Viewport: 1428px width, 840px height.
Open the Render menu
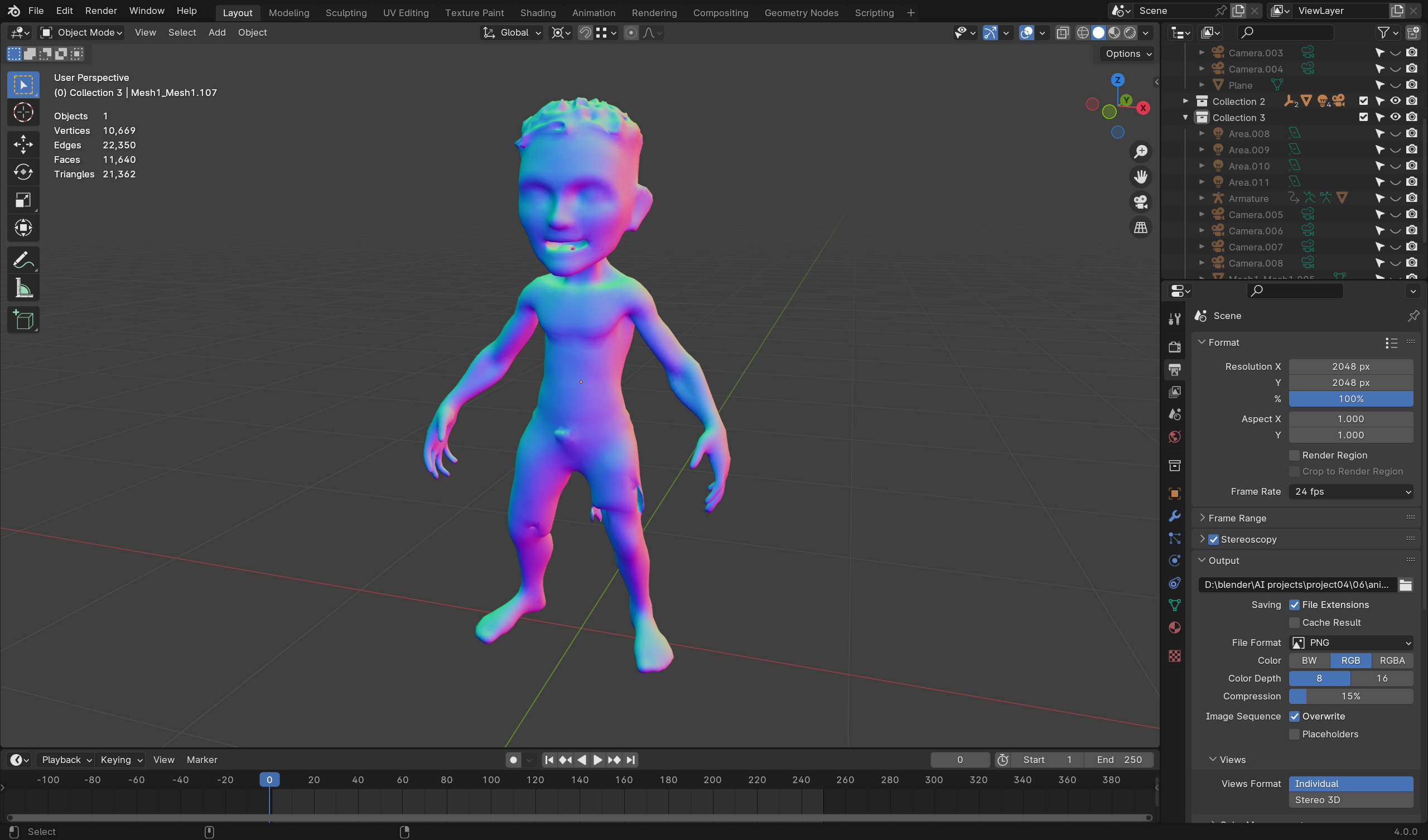101,11
